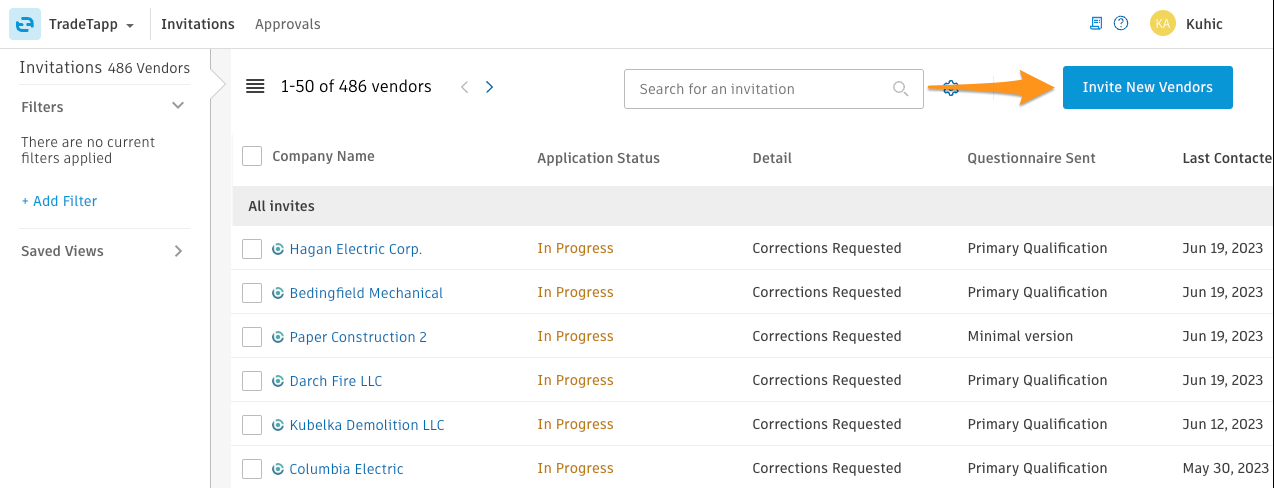Open the help question mark icon

tap(1121, 23)
